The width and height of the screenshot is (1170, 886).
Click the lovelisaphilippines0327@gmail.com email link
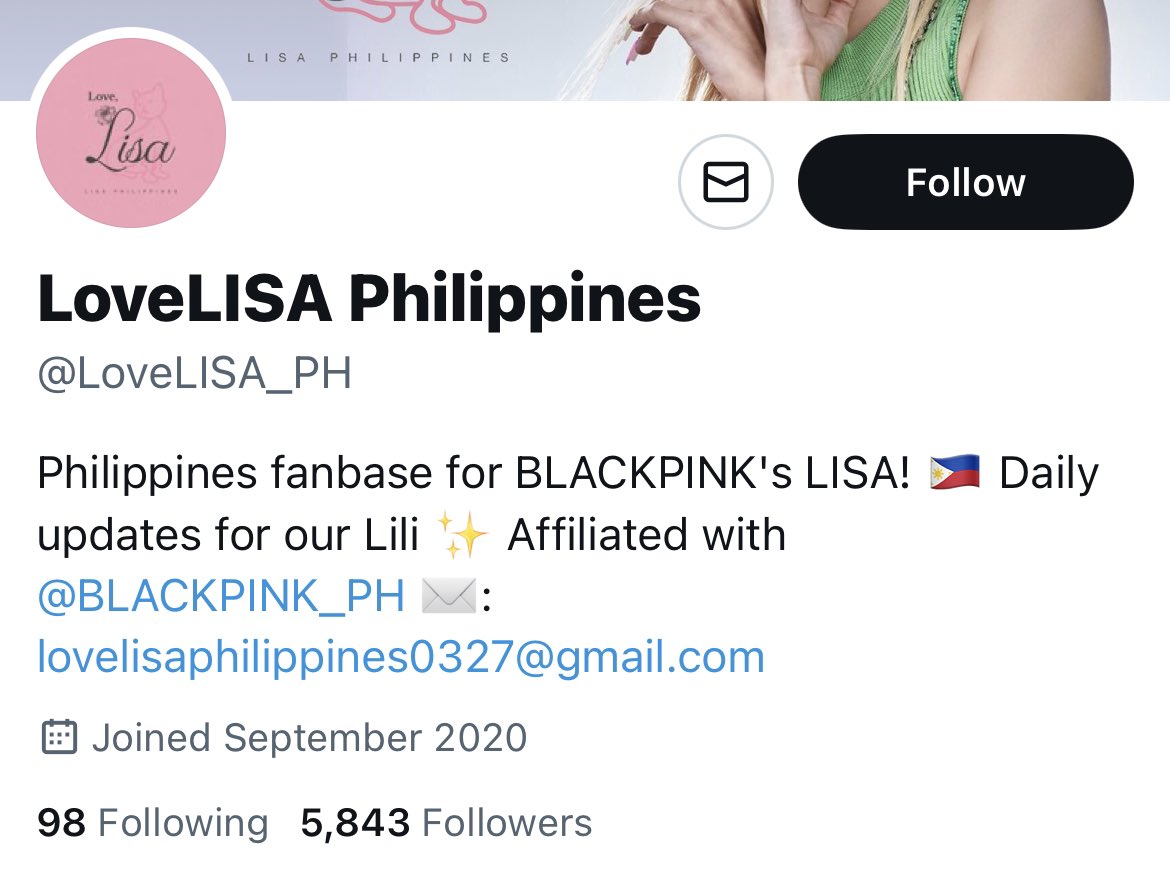(401, 658)
